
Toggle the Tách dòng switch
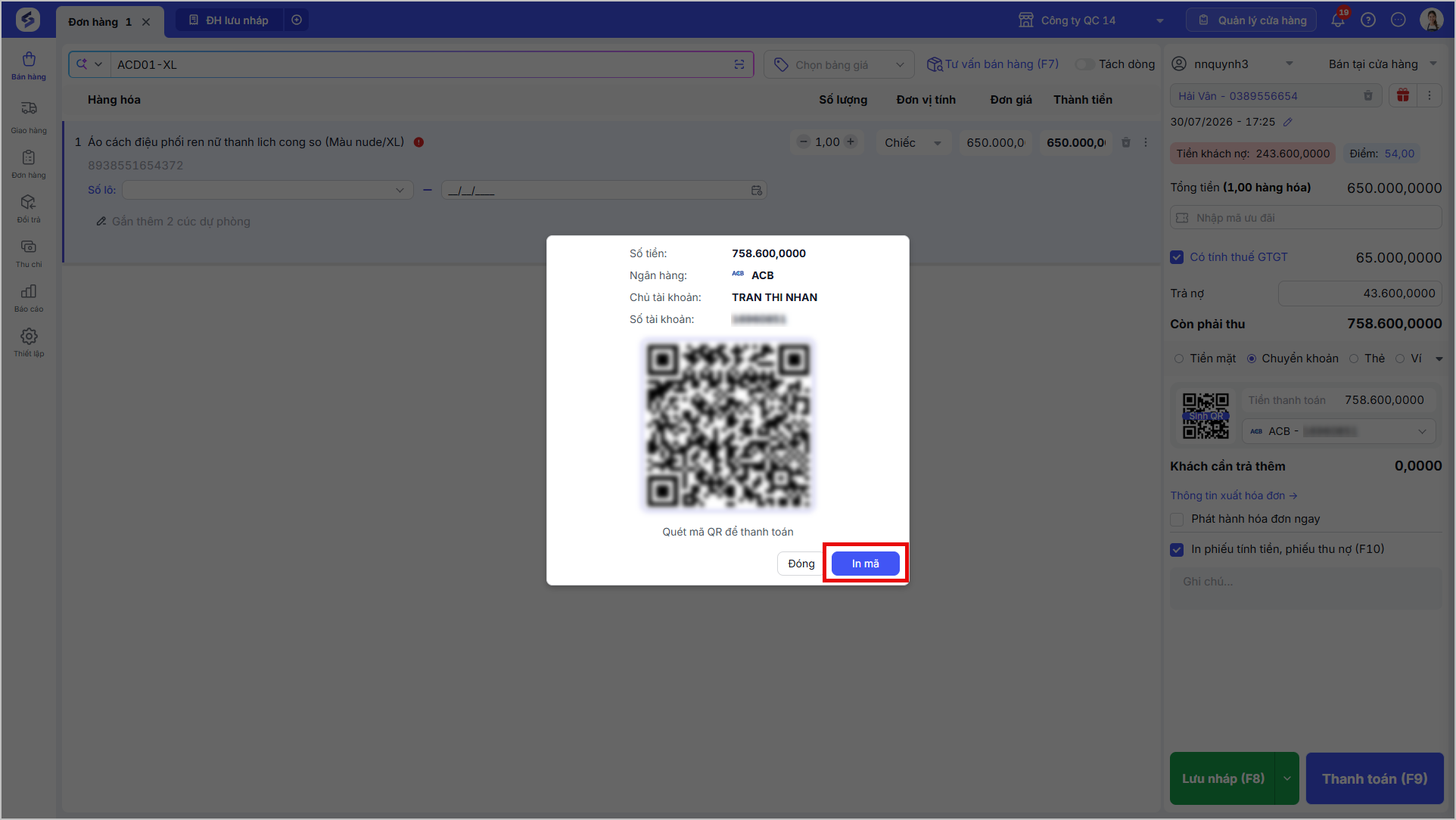click(1084, 64)
